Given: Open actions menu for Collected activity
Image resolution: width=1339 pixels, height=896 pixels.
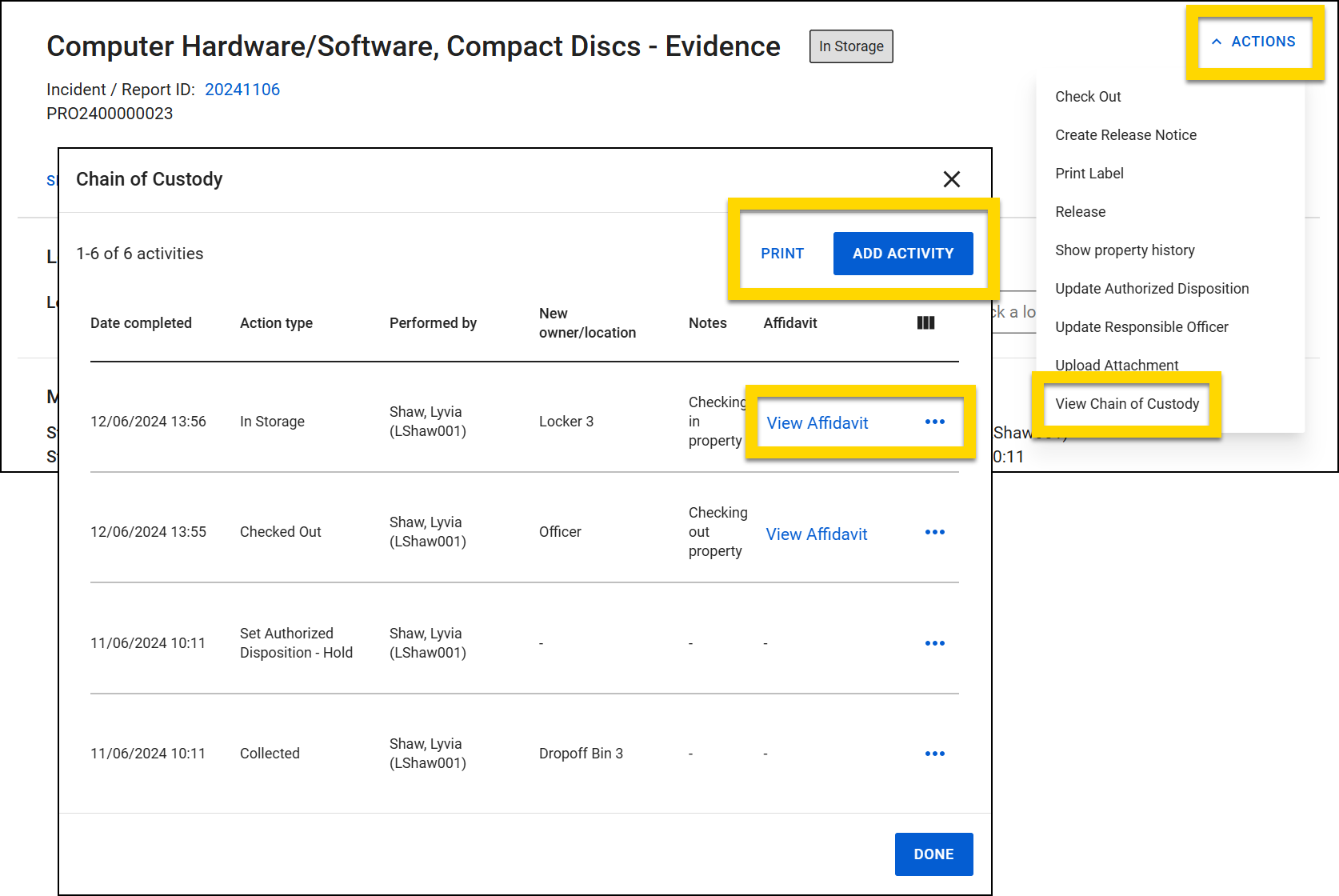Looking at the screenshot, I should (935, 753).
